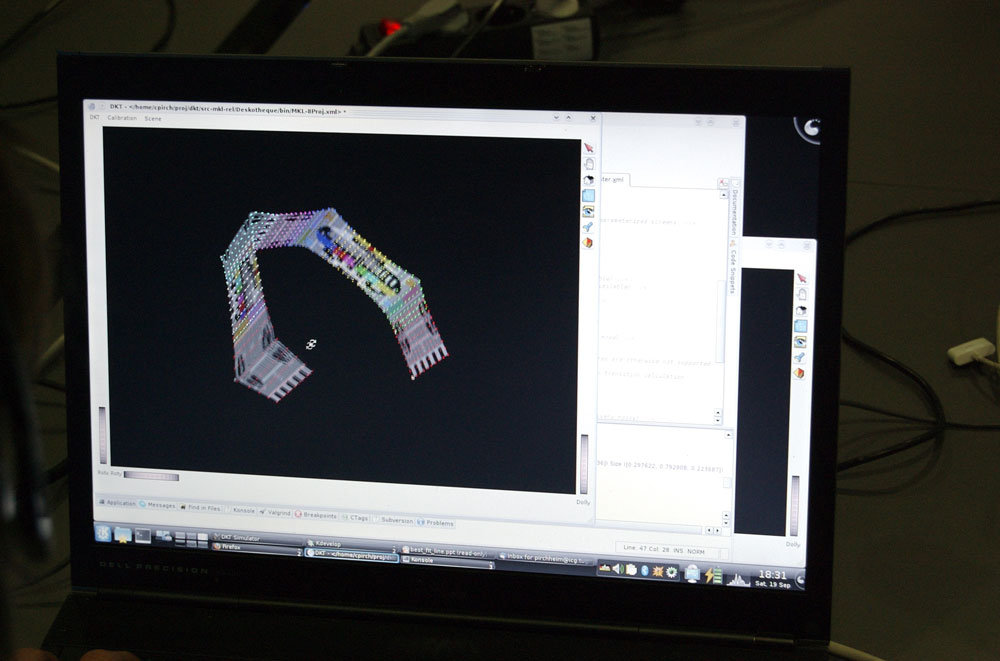Switch to the Messages tab
This screenshot has width=1000, height=661.
158,505
